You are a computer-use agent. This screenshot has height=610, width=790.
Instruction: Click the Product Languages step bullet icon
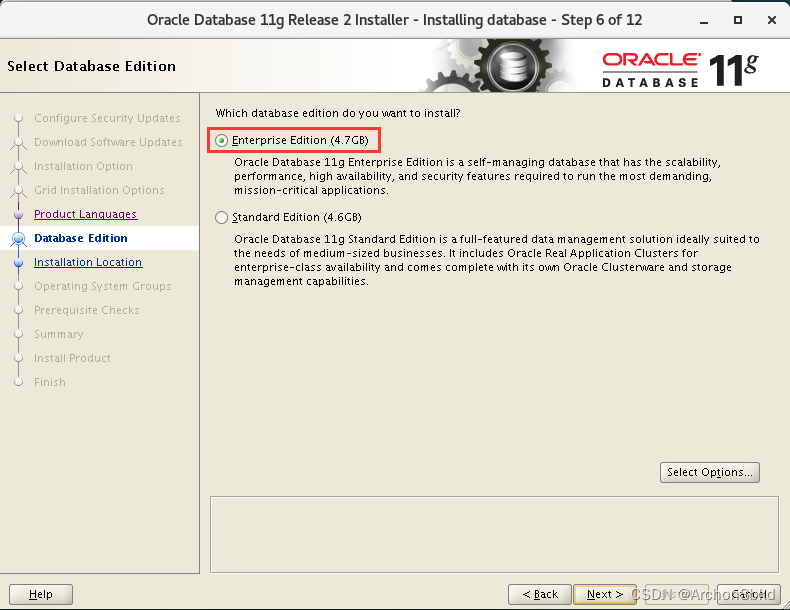(19, 215)
